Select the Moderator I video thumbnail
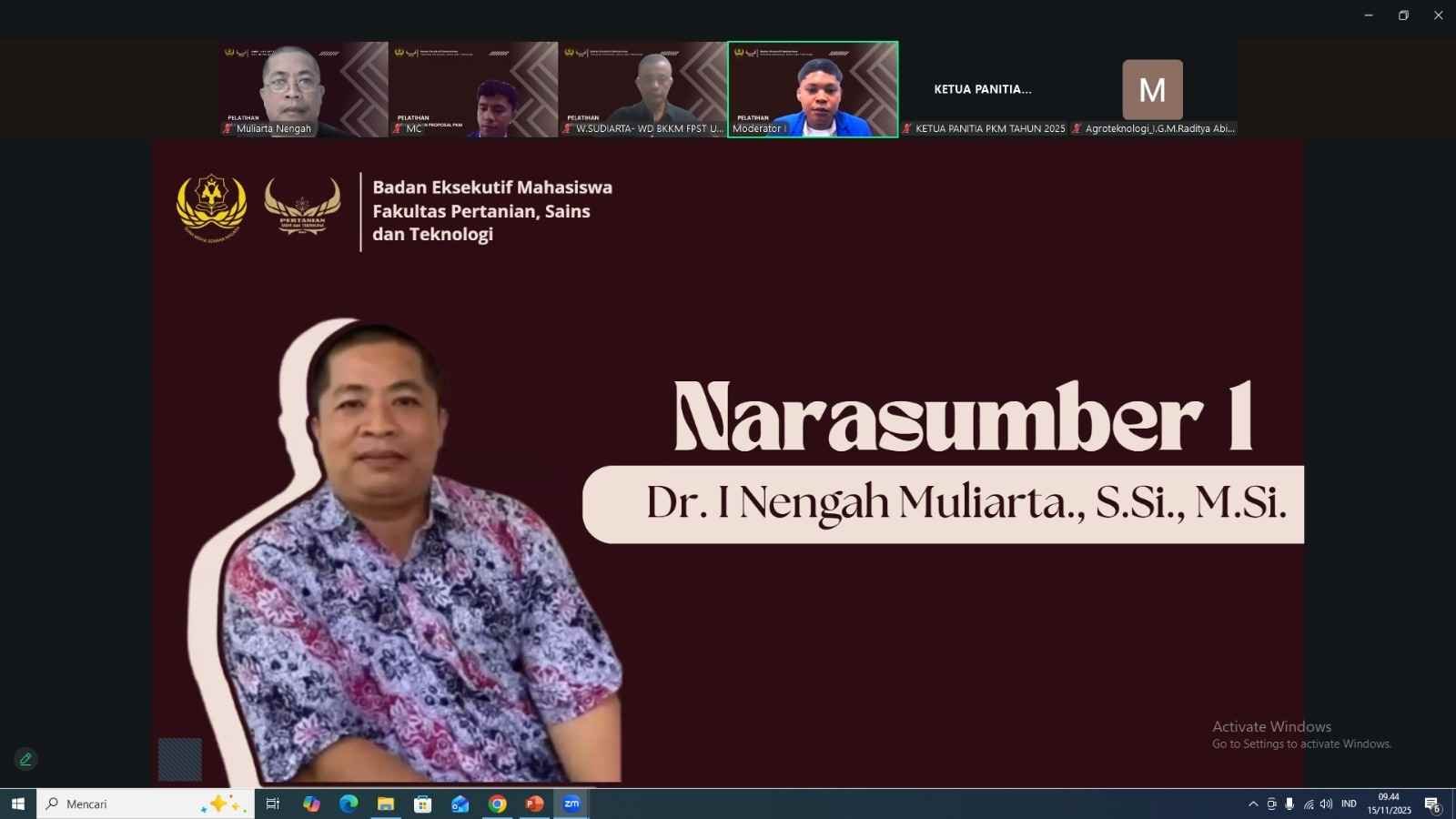 pos(813,89)
